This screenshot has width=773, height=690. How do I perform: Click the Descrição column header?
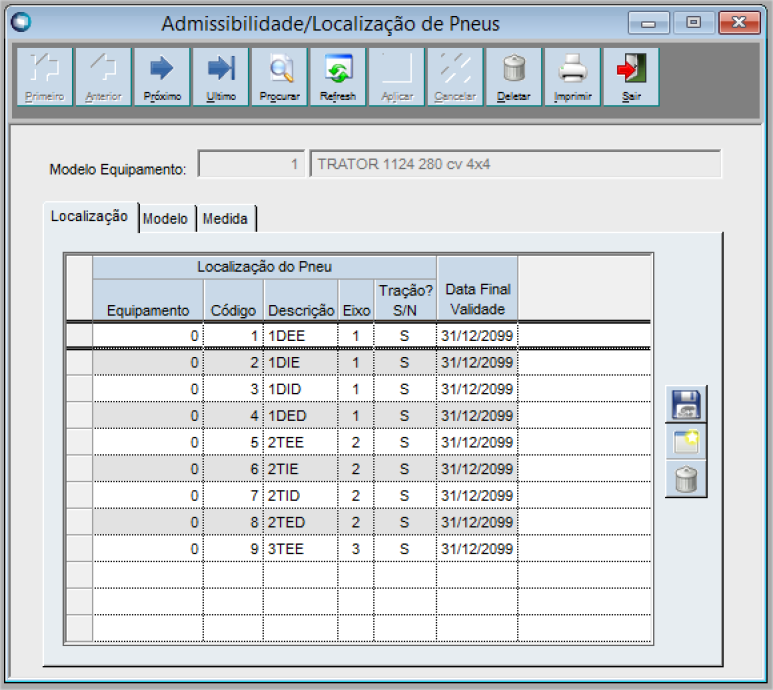pyautogui.click(x=301, y=300)
